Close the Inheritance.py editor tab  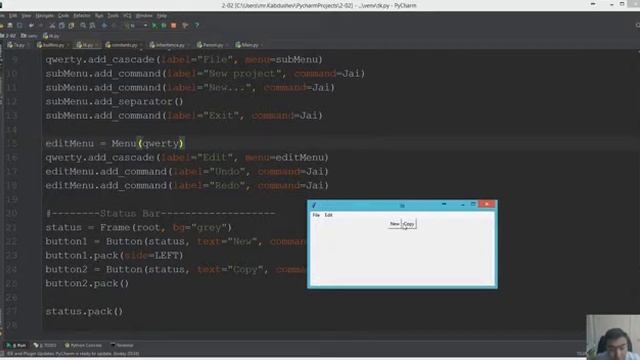click(188, 45)
